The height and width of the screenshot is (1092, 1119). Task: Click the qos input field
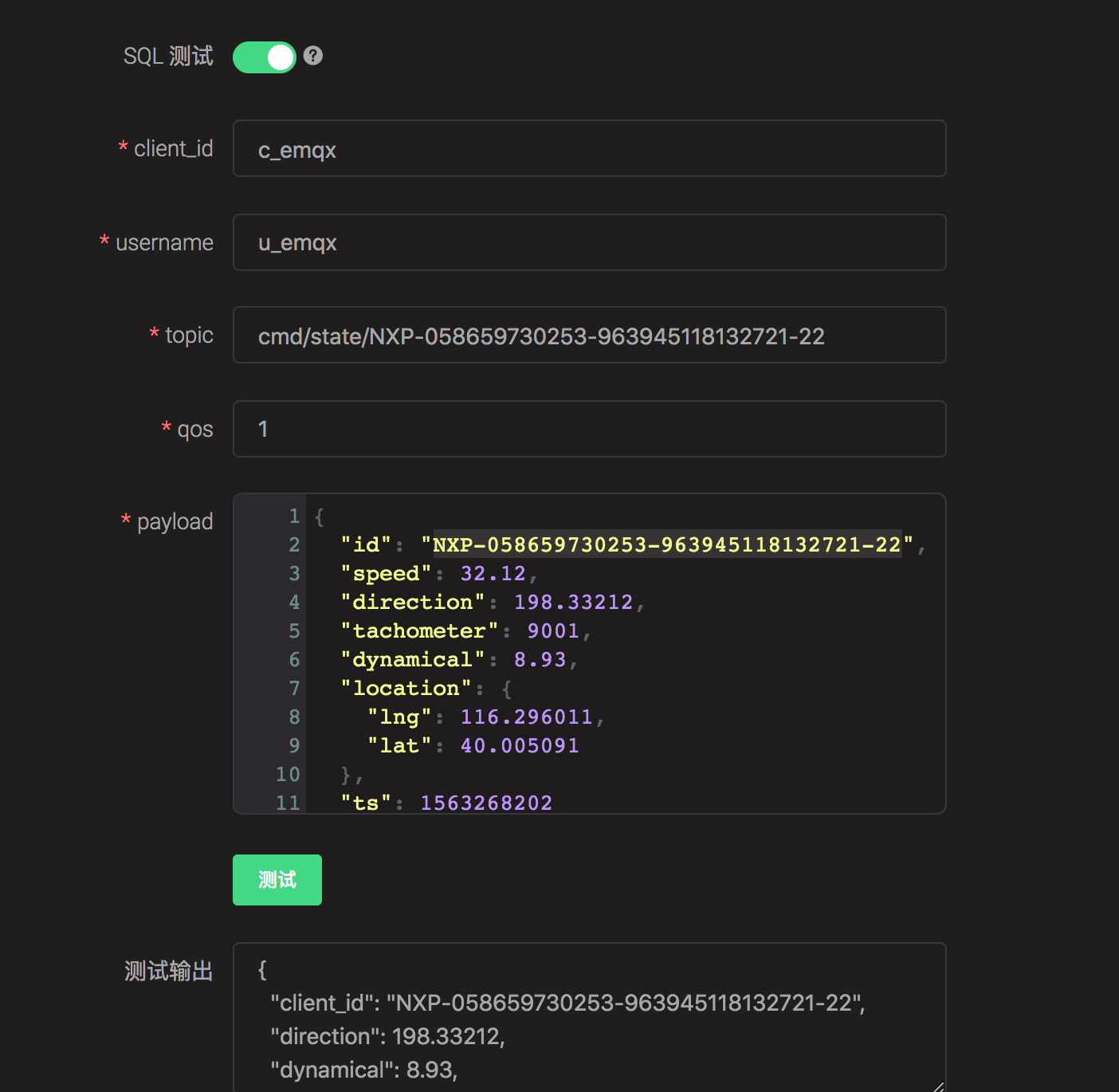point(589,429)
